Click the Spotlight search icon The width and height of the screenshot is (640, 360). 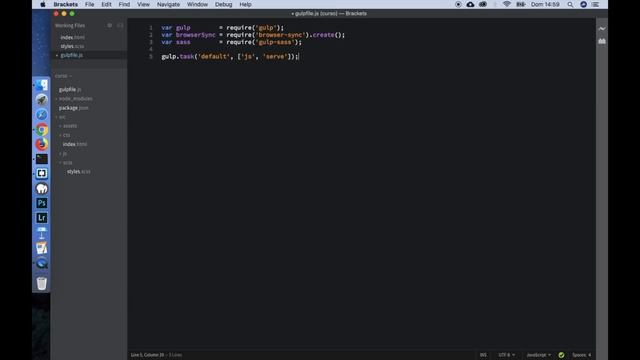[570, 4]
